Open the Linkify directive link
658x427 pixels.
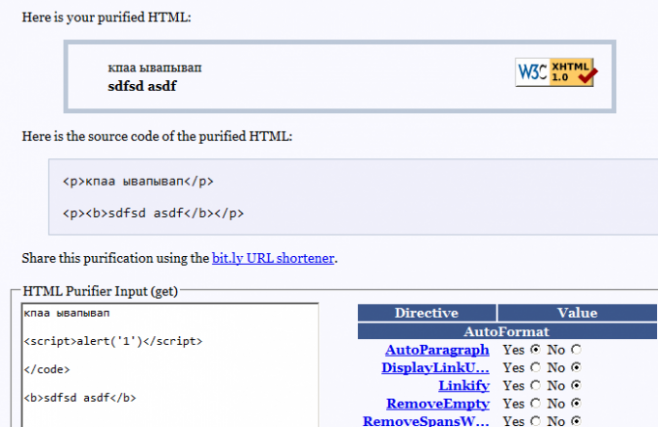[464, 385]
